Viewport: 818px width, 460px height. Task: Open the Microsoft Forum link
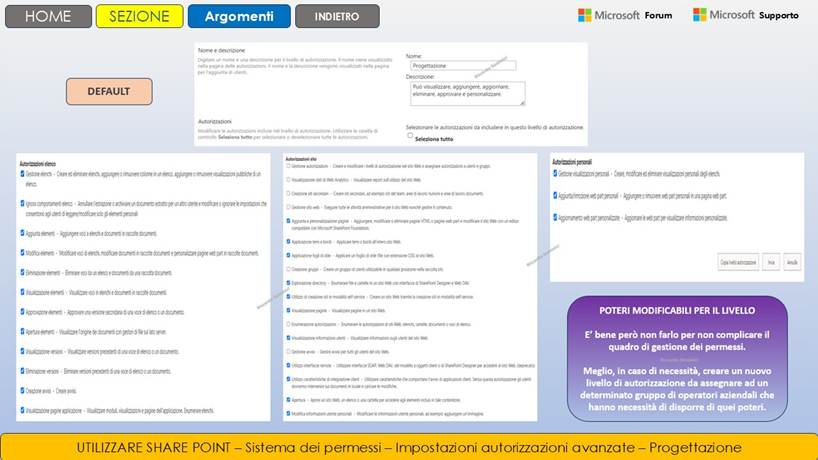coord(625,15)
